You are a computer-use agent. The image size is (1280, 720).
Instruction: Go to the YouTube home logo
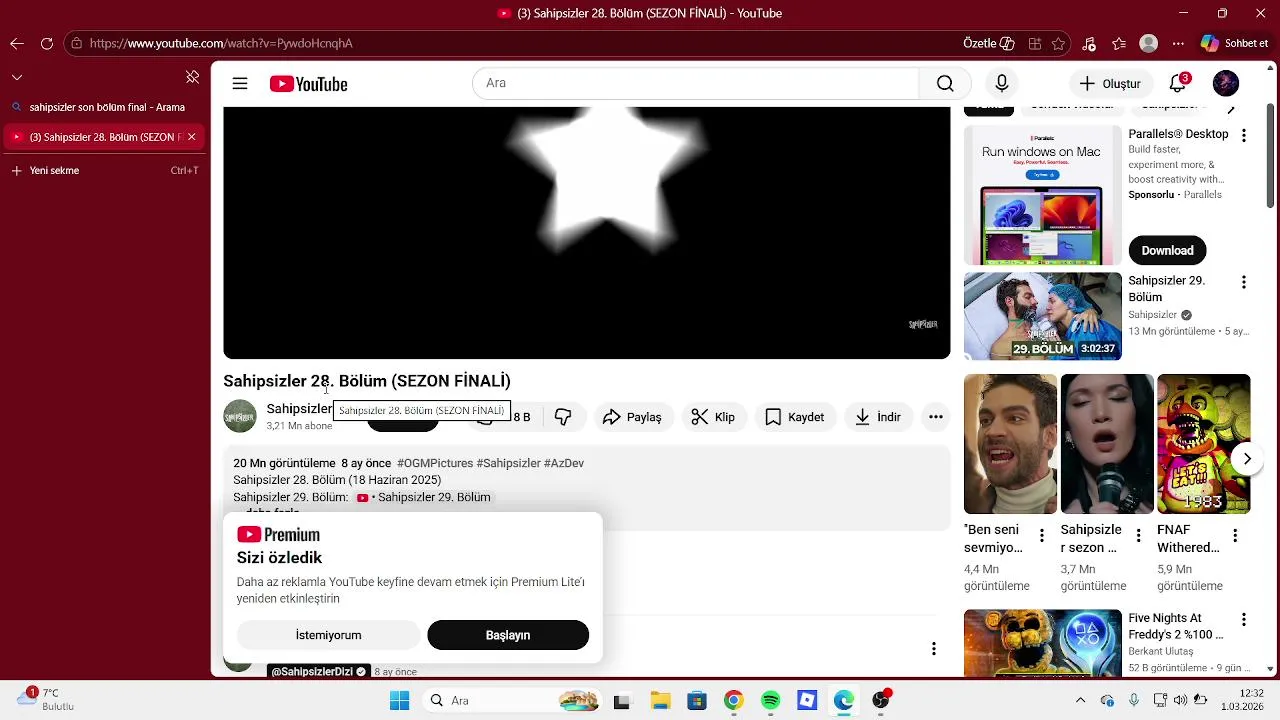point(308,84)
